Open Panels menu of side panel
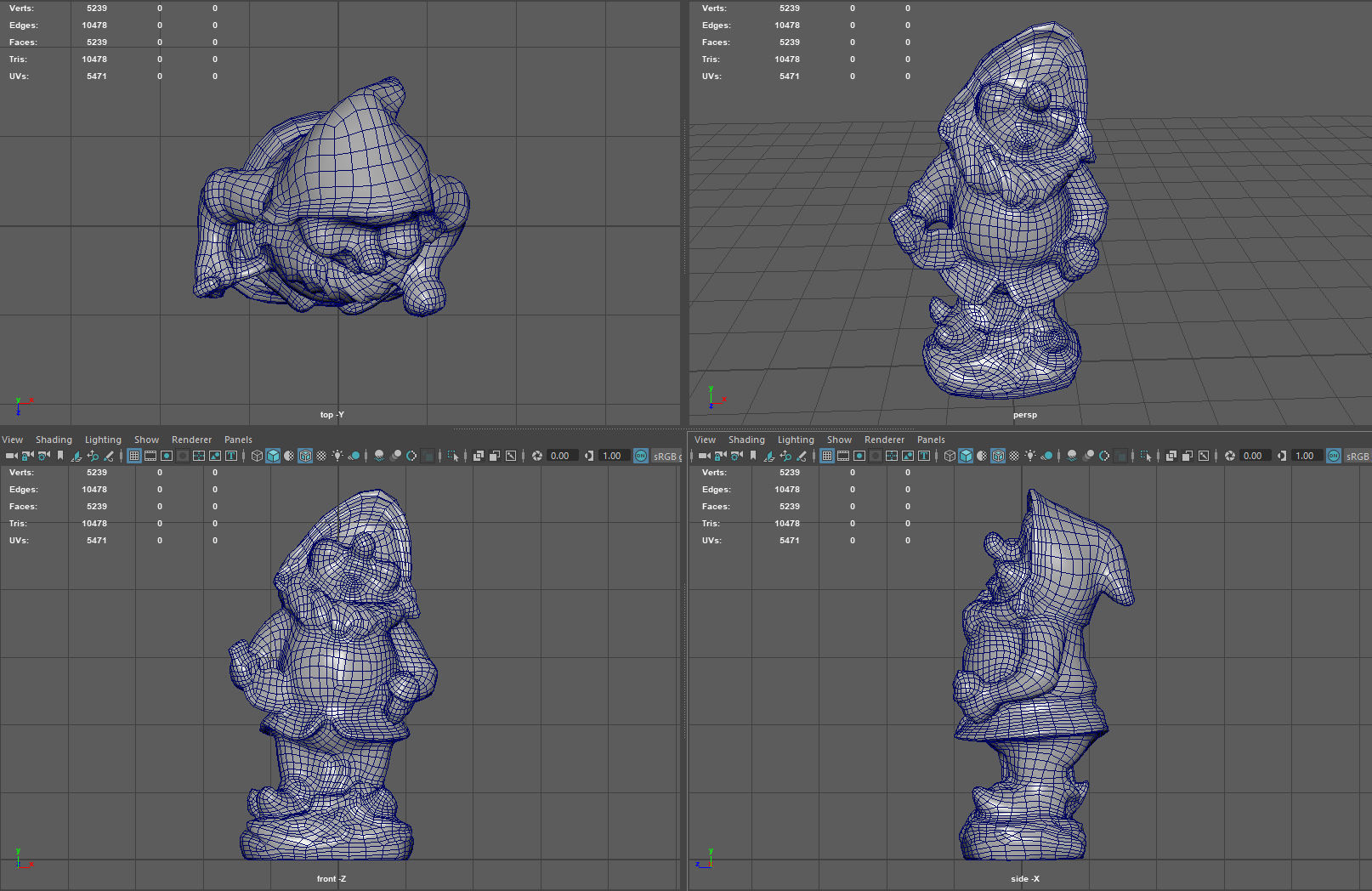The image size is (1372, 891). (931, 440)
